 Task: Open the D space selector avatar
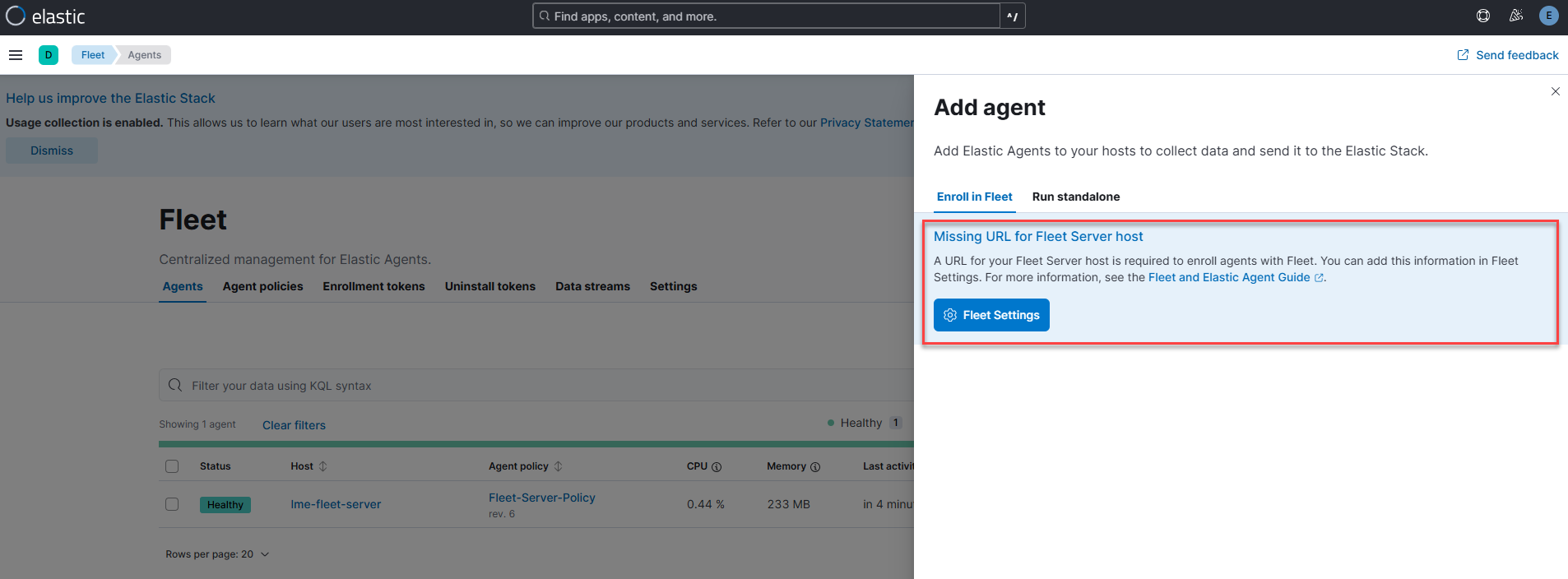click(x=49, y=55)
